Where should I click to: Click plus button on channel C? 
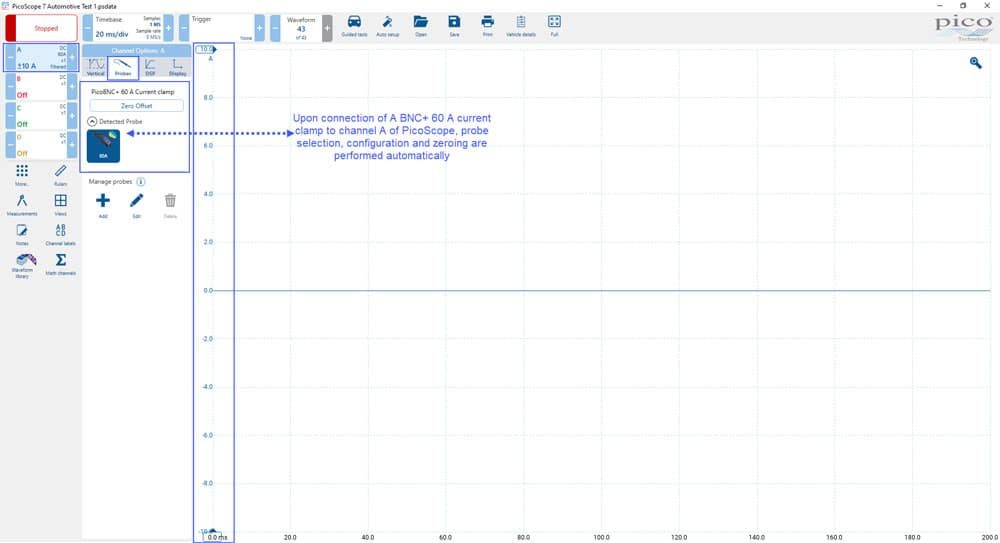tap(72, 115)
